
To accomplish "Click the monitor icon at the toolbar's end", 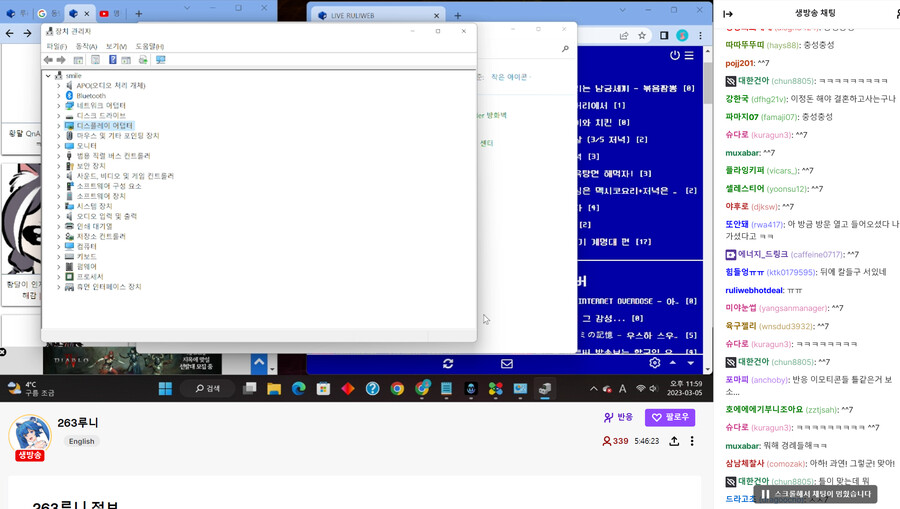I will point(161,60).
